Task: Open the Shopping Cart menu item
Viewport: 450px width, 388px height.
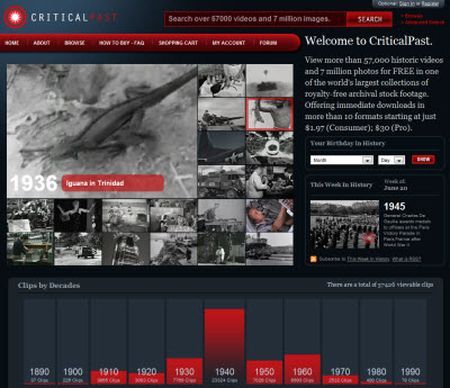Action: tap(178, 43)
